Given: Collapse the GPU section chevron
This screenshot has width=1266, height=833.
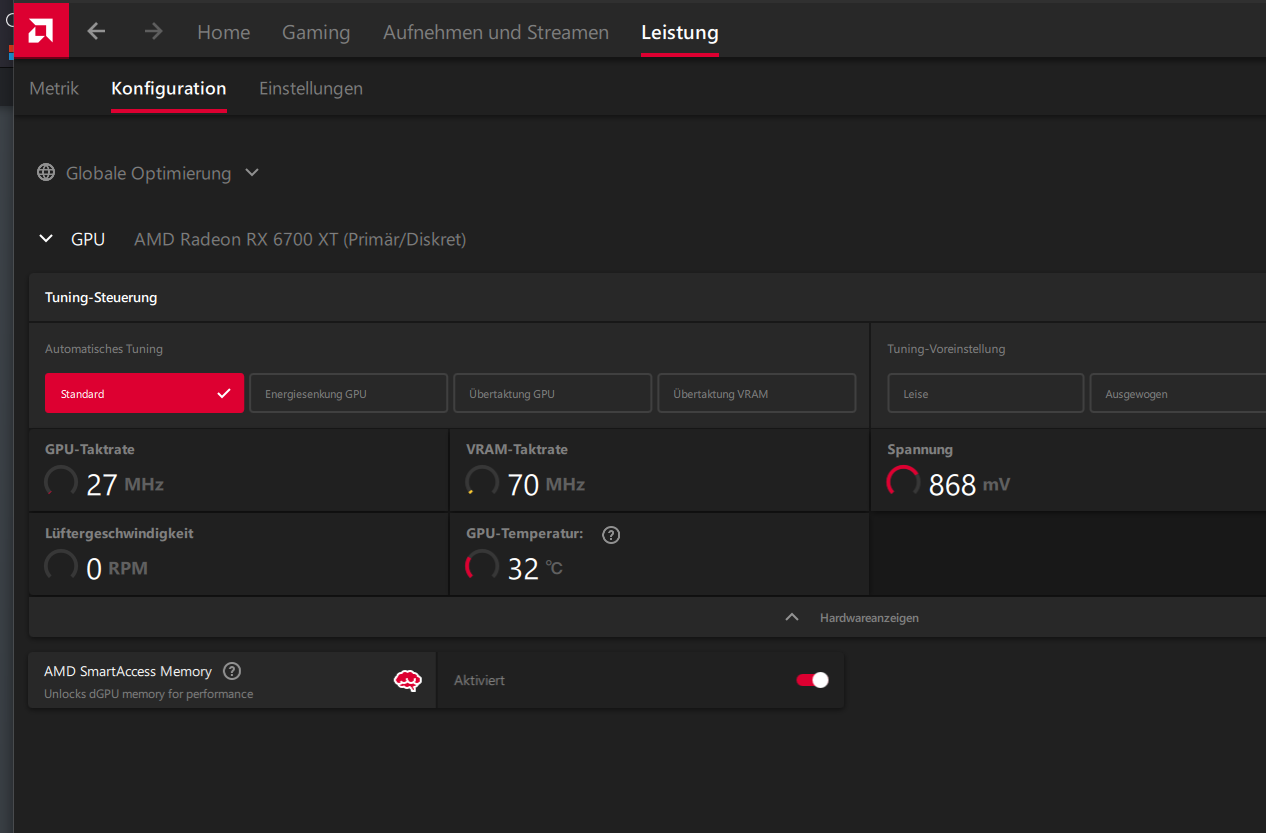Looking at the screenshot, I should click(45, 239).
